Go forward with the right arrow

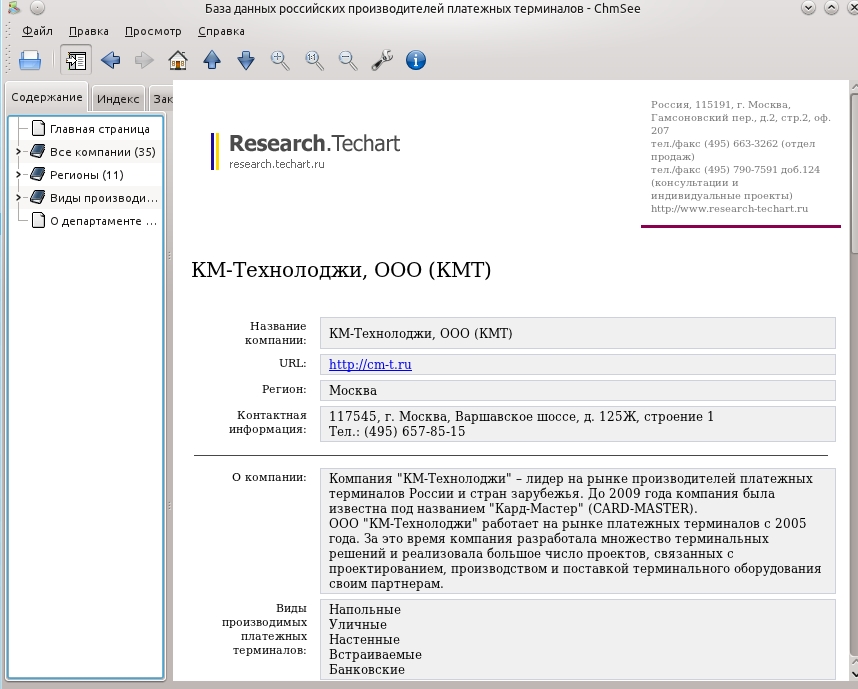coord(144,60)
